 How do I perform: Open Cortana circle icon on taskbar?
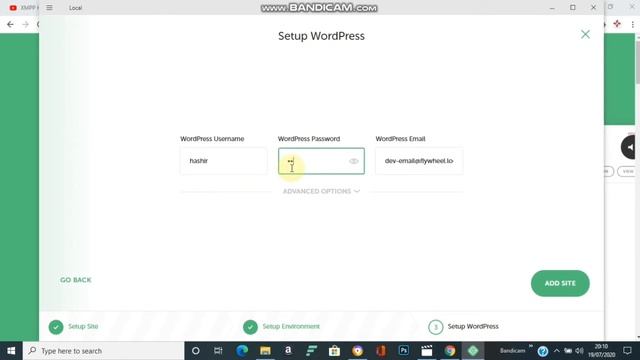point(196,351)
